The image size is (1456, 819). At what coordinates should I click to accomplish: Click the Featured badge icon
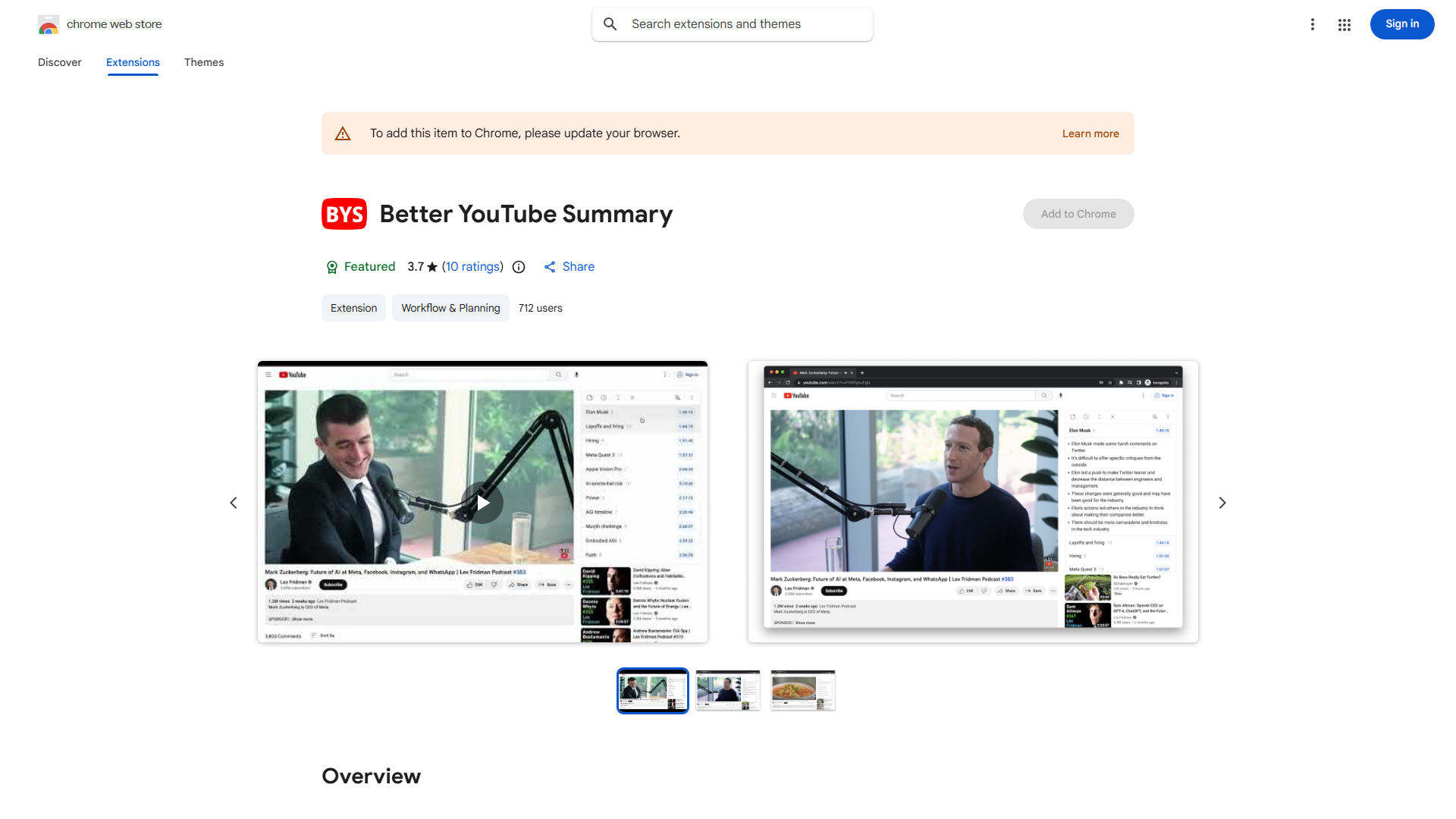pyautogui.click(x=332, y=267)
